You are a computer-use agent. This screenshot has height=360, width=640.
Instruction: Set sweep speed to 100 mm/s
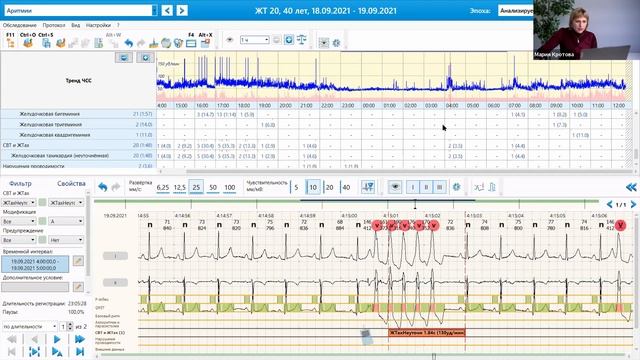coord(230,188)
